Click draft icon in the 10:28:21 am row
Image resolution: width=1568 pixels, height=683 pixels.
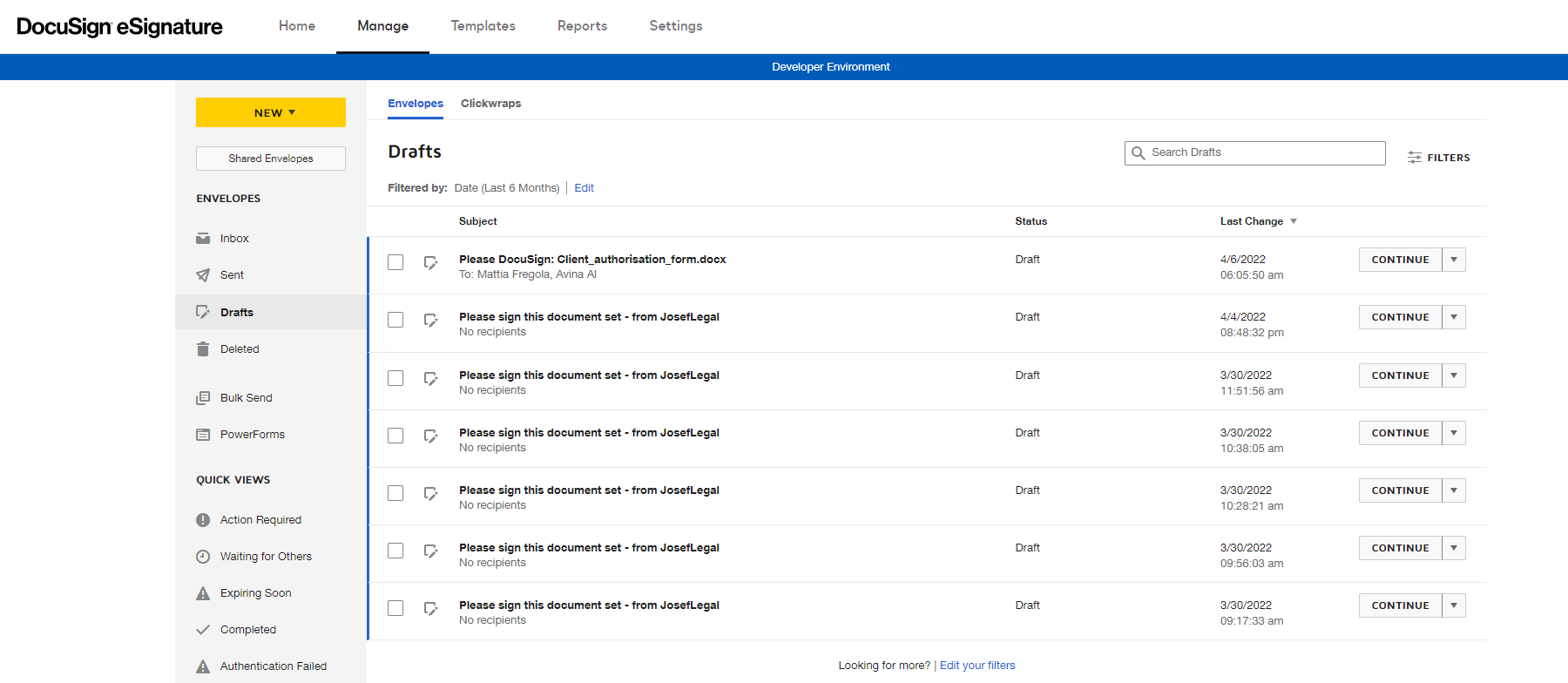click(x=430, y=494)
